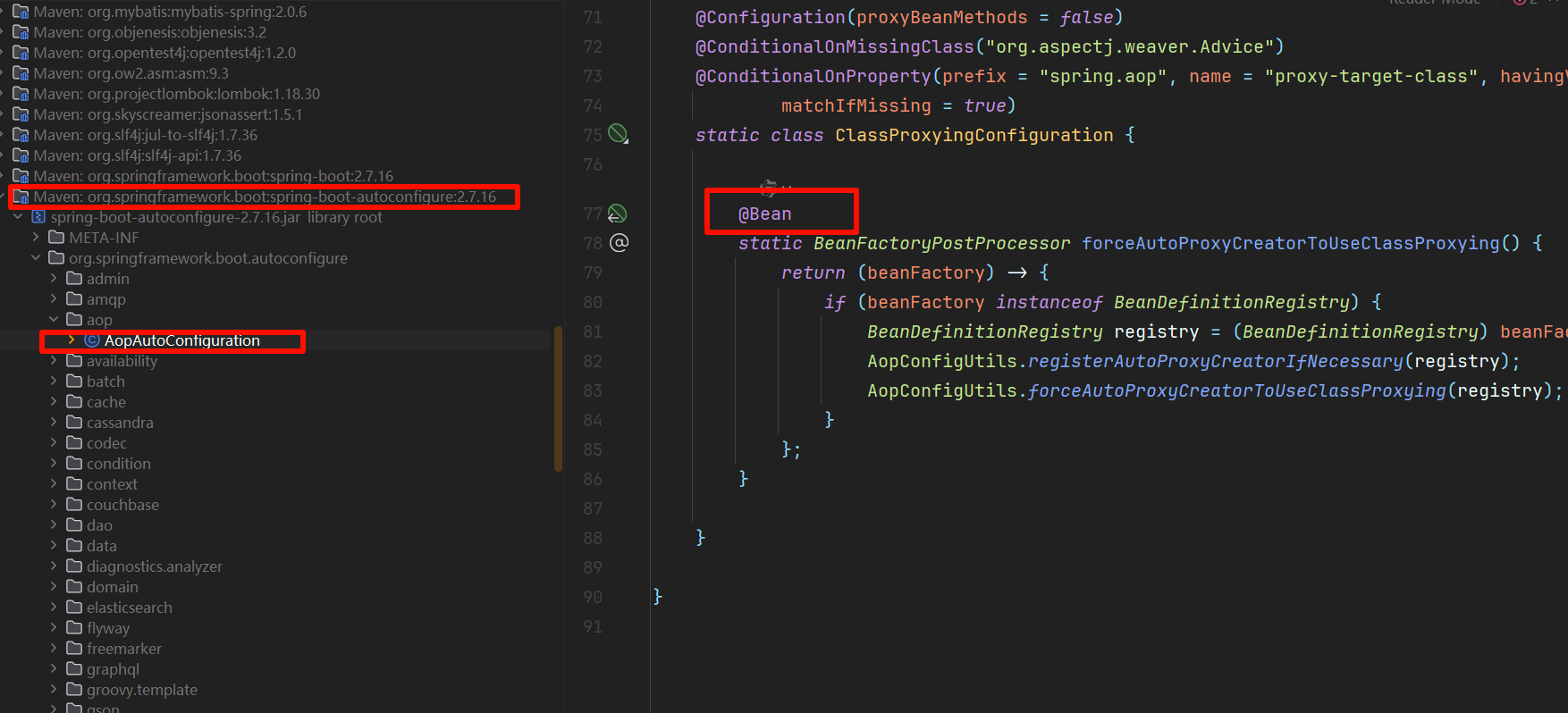Click the registerAutoProxyCreatorIfNecessary method call
Viewport: 1568px width, 713px height.
(x=1215, y=361)
